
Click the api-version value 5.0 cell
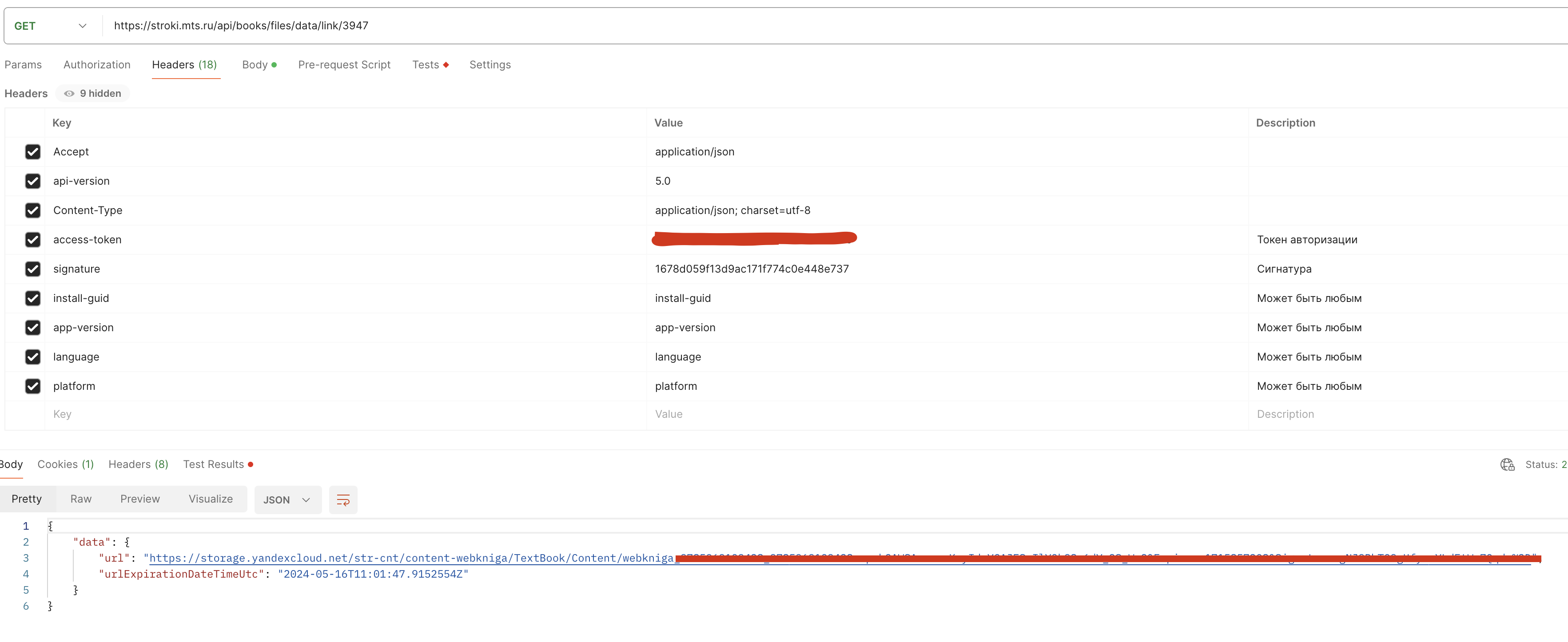pos(662,181)
